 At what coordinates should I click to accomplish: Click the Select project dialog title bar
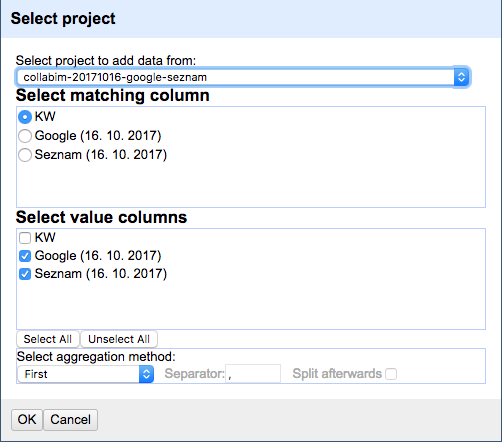(251, 19)
